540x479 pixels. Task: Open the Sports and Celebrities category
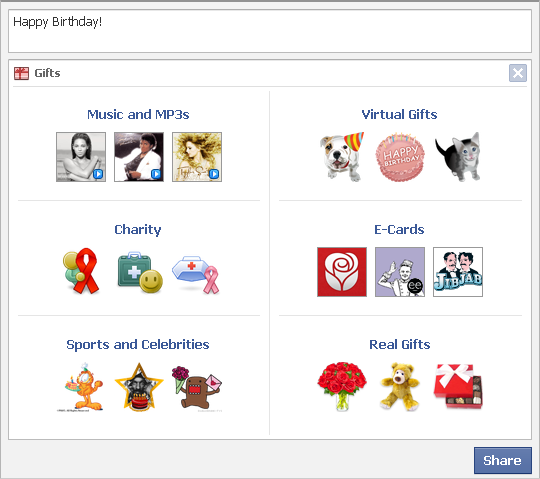click(138, 344)
